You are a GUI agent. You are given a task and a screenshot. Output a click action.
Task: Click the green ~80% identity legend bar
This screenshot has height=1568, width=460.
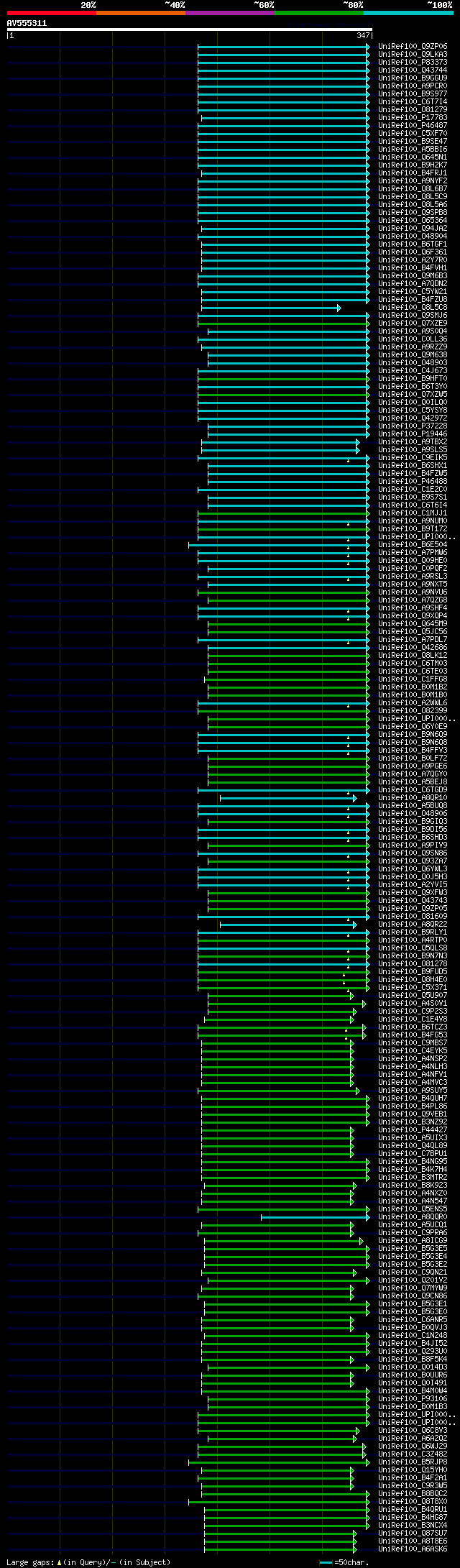tap(319, 13)
